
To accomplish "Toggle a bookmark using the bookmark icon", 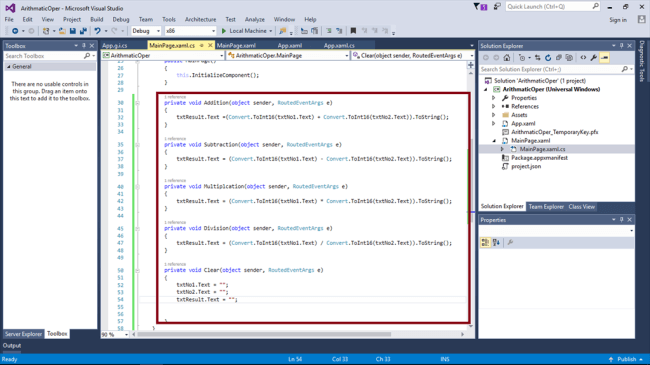I will (x=353, y=31).
